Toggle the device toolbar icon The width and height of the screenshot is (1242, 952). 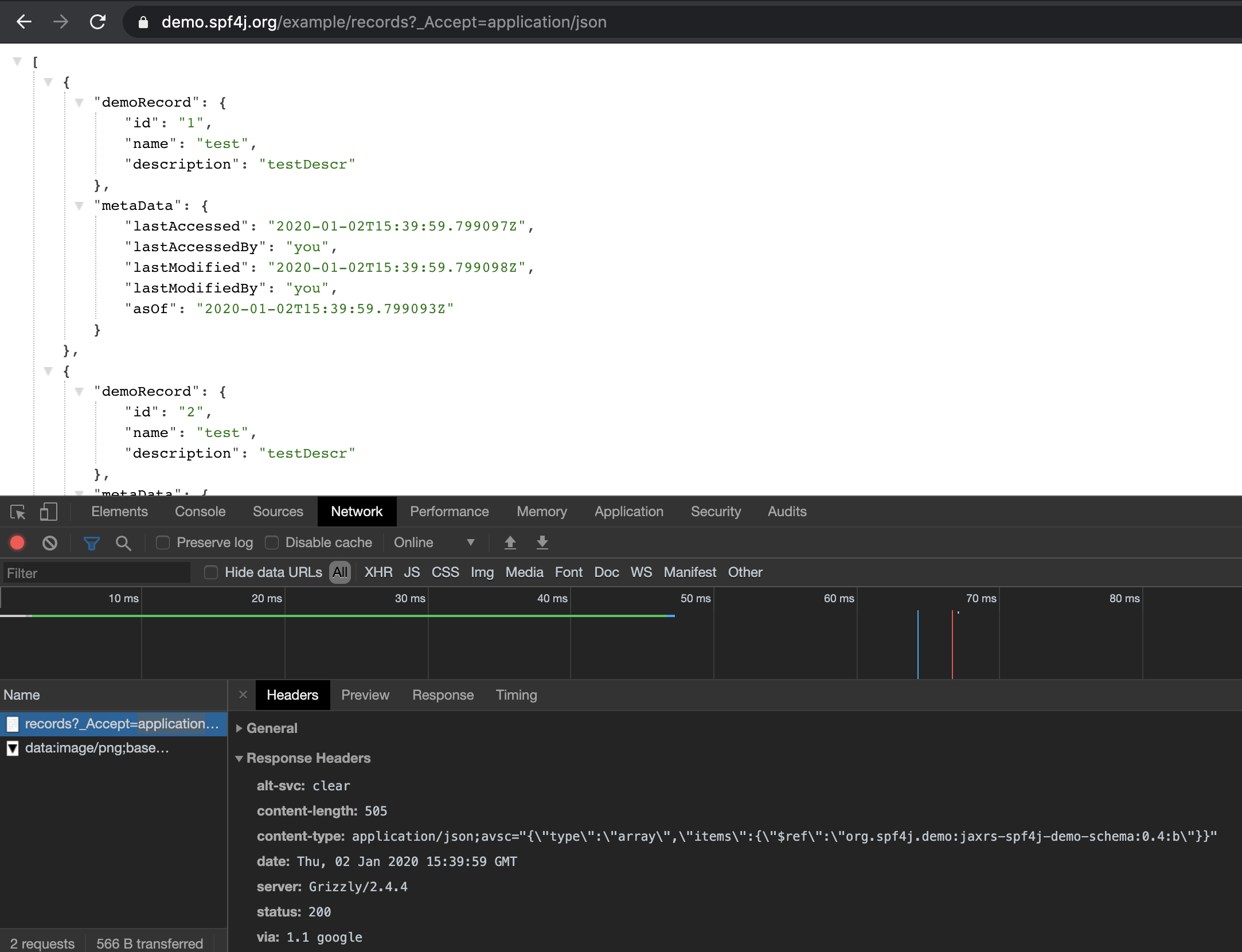[x=49, y=512]
